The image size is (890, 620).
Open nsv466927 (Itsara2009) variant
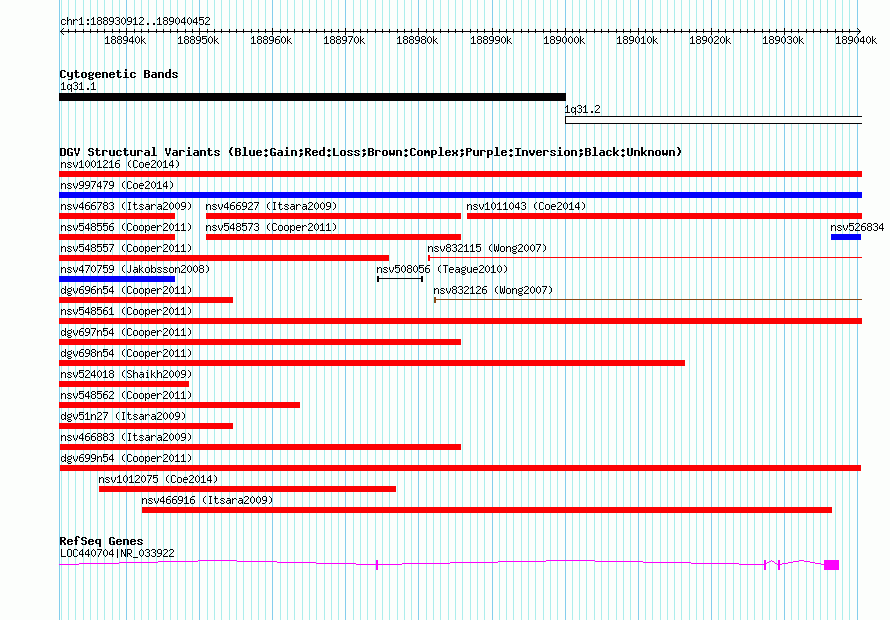pos(271,206)
